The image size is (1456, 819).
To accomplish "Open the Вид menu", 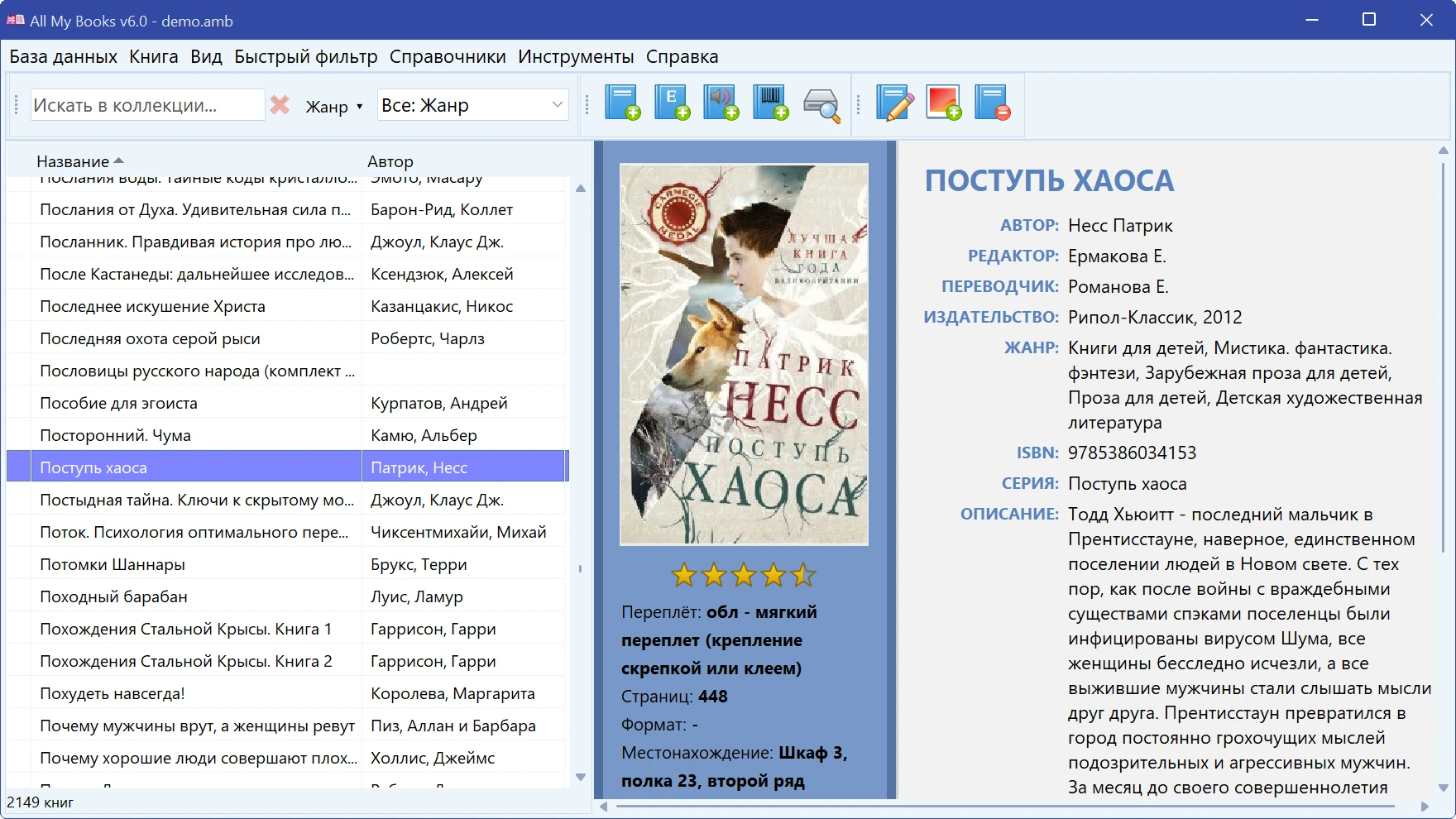I will point(206,57).
